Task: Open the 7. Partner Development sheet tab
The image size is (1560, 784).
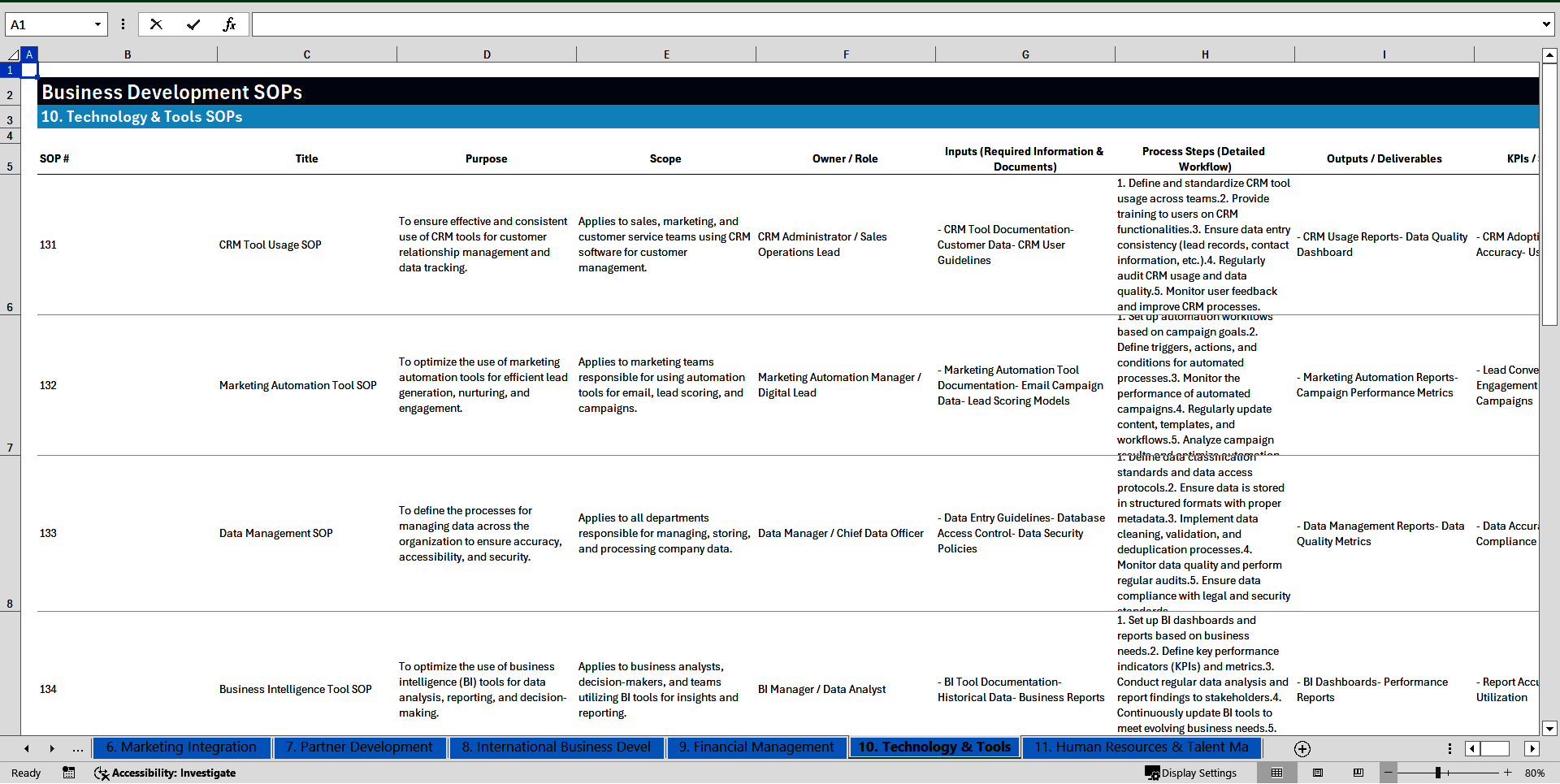Action: 359,747
